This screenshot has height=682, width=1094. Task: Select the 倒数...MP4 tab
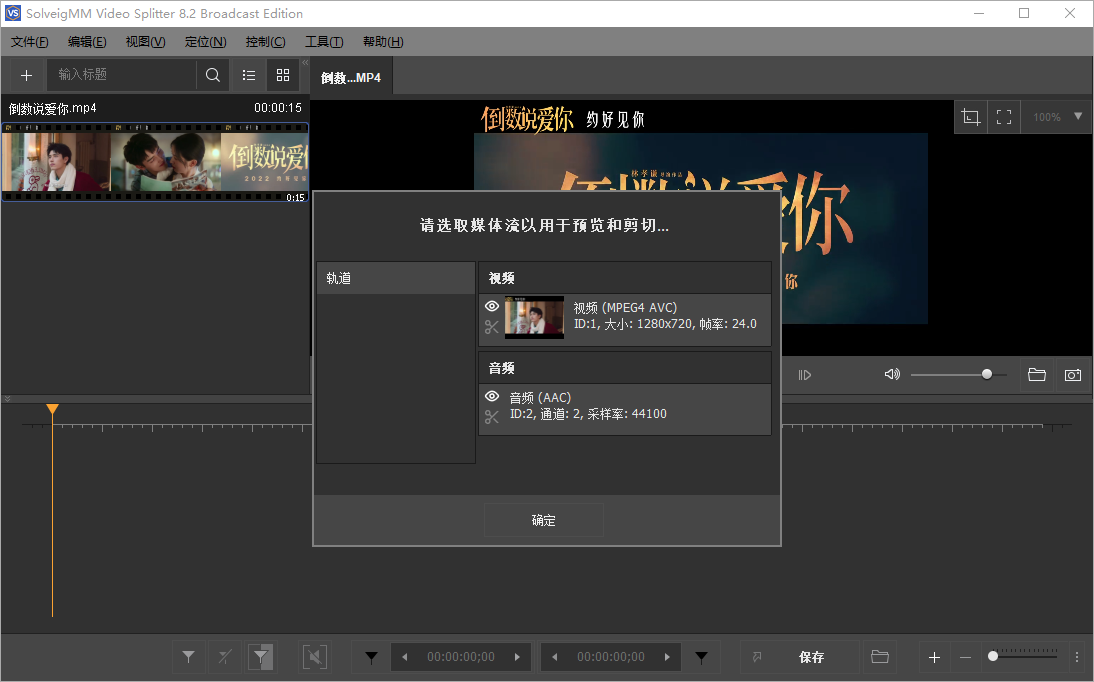click(x=352, y=75)
